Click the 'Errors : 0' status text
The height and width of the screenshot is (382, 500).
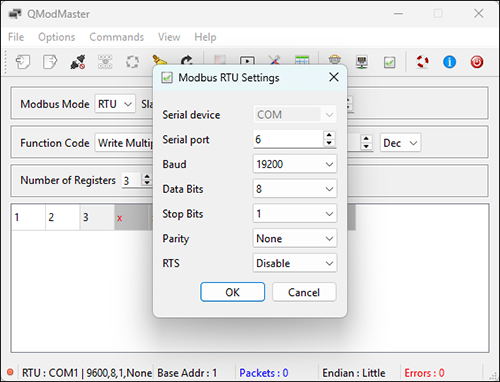tap(424, 373)
